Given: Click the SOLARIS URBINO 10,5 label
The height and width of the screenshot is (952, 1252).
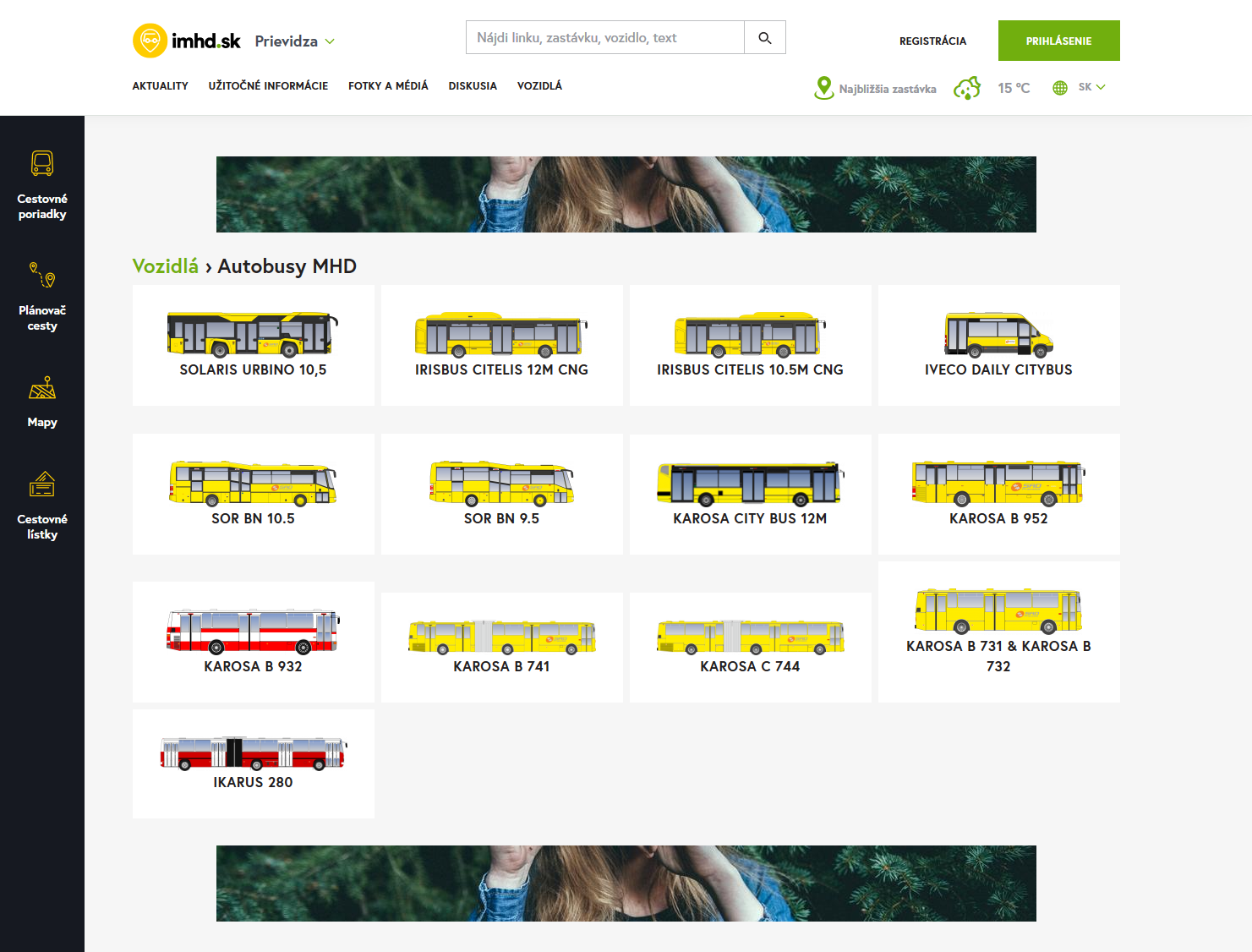Looking at the screenshot, I should coord(253,370).
